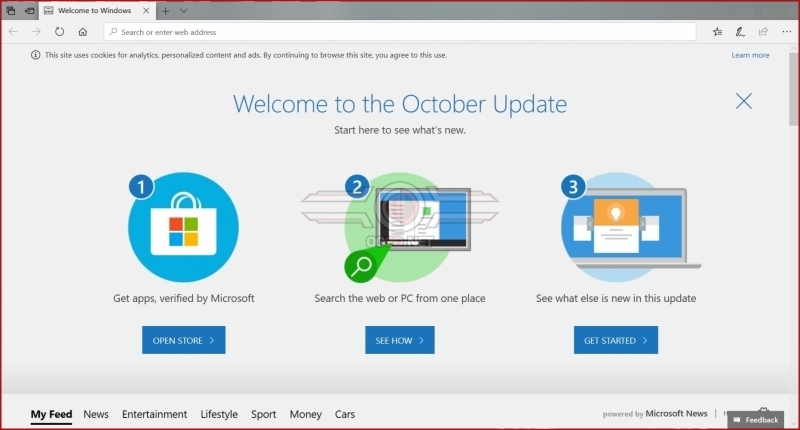Share this page icon
This screenshot has width=800, height=430.
(x=763, y=32)
